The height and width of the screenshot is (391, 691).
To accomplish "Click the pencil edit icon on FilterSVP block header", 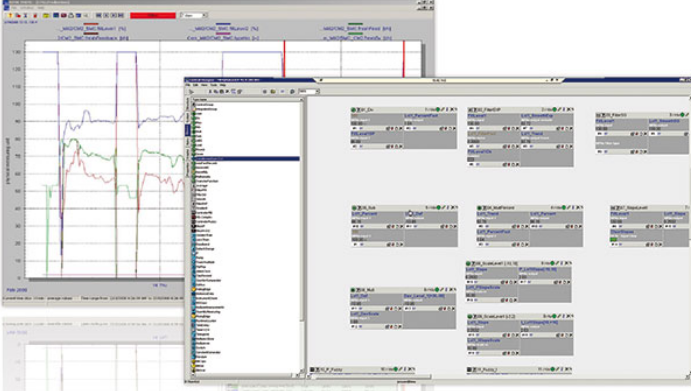I will tap(559, 109).
